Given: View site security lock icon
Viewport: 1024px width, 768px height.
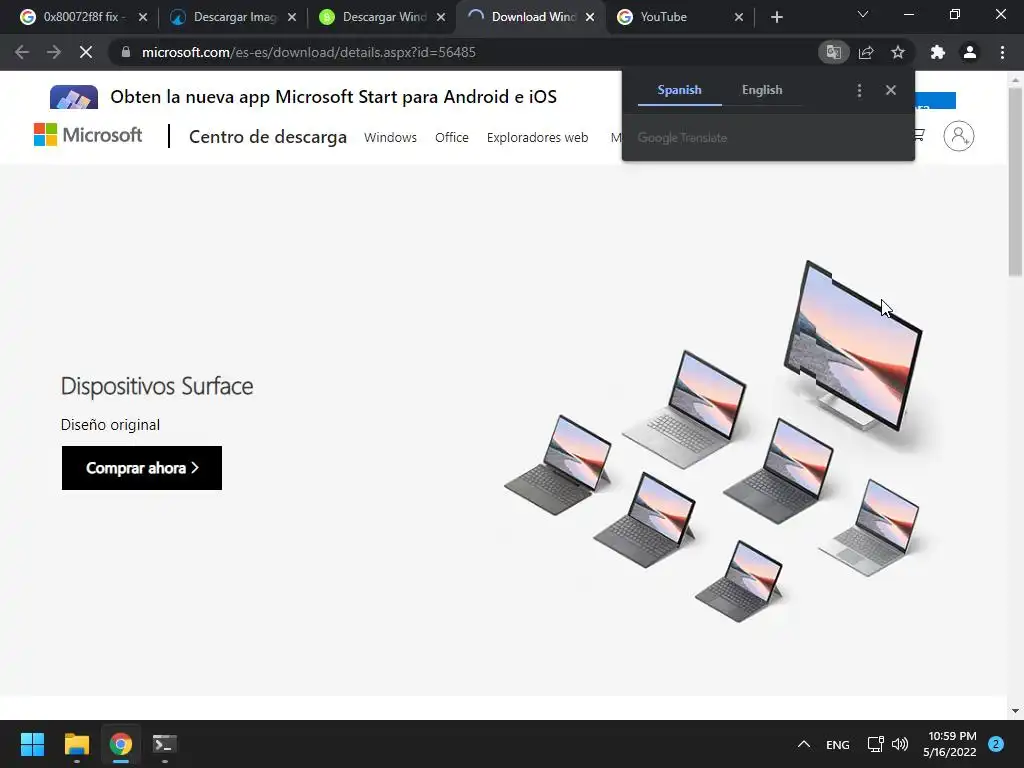Looking at the screenshot, I should point(126,52).
